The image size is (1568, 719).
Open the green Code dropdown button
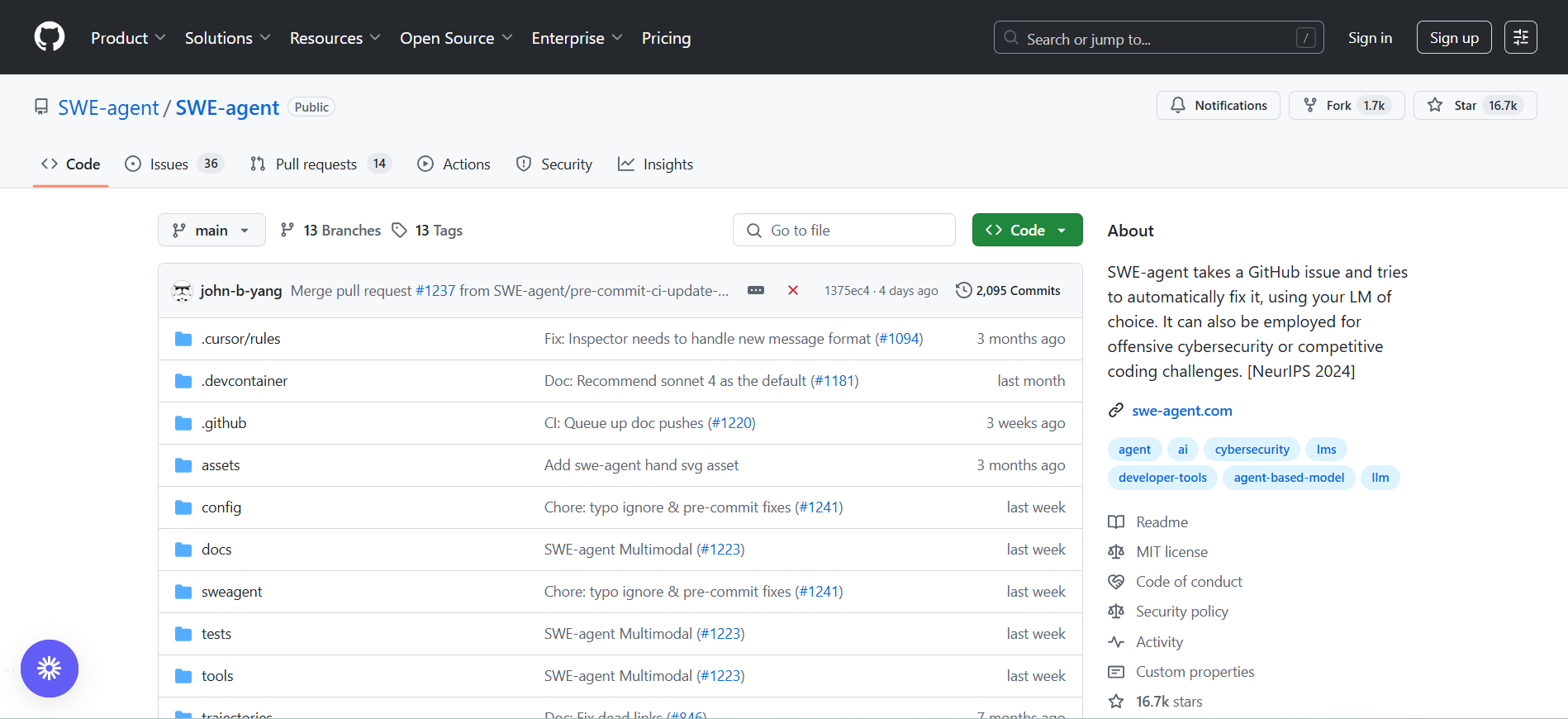pos(1027,230)
